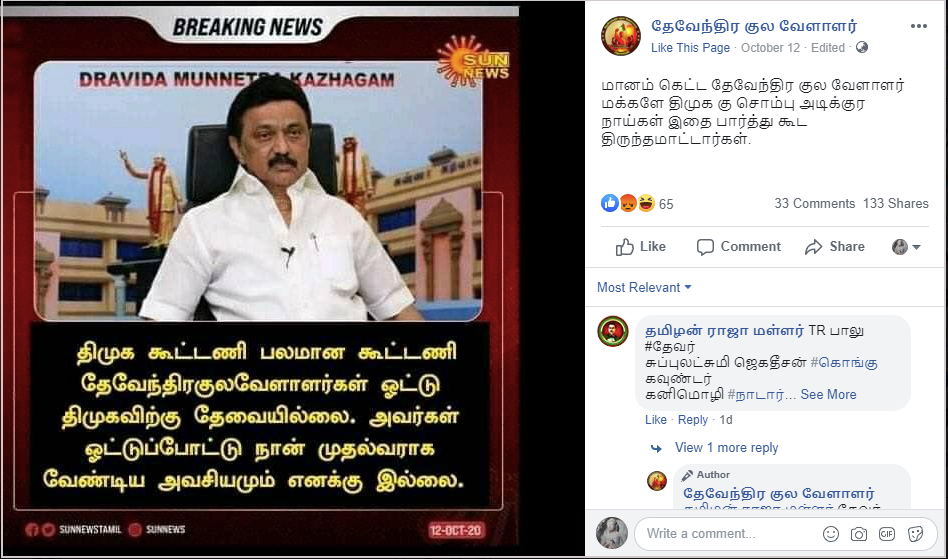Viewport: 948px width, 559px height.
Task: Share the post
Action: pyautogui.click(x=834, y=247)
